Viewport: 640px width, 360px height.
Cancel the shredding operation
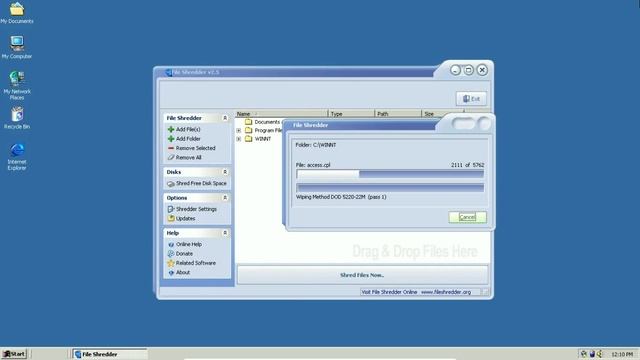467,217
